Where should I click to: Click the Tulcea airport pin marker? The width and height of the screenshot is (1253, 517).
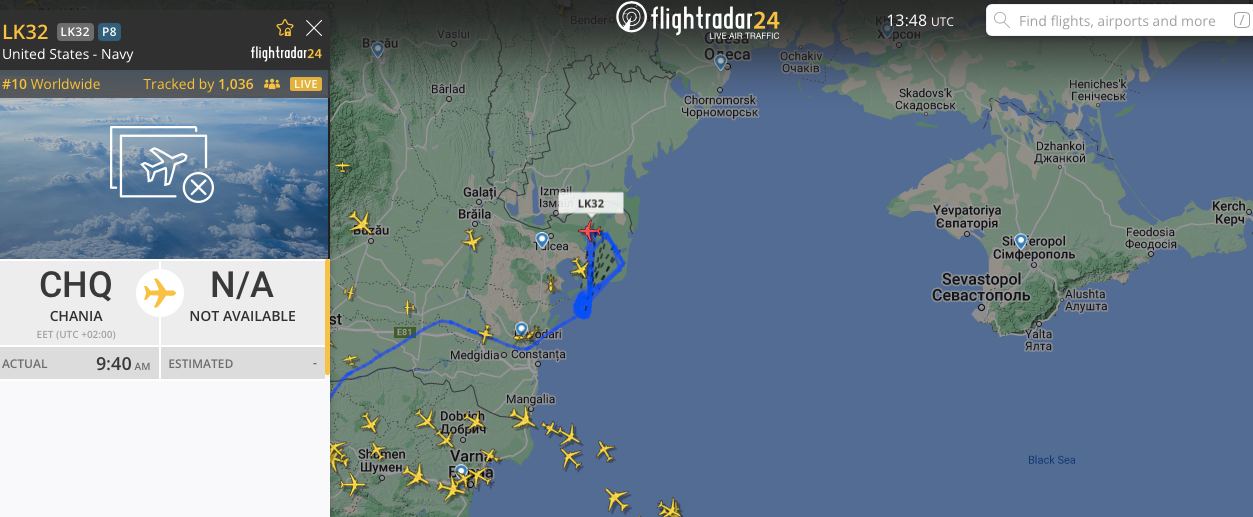point(542,241)
